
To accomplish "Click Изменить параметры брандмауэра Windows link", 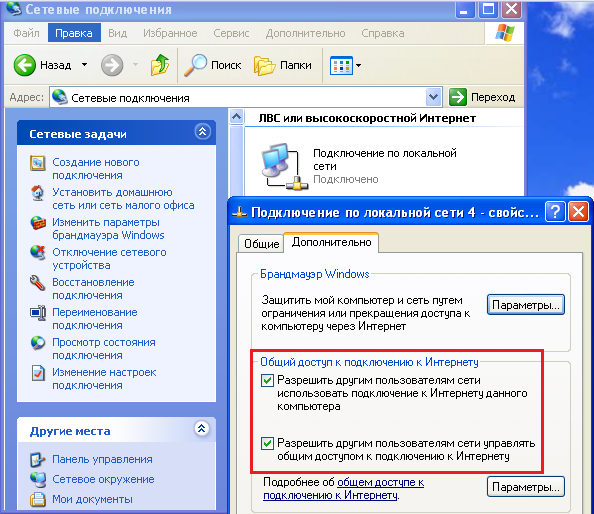I will (108, 228).
